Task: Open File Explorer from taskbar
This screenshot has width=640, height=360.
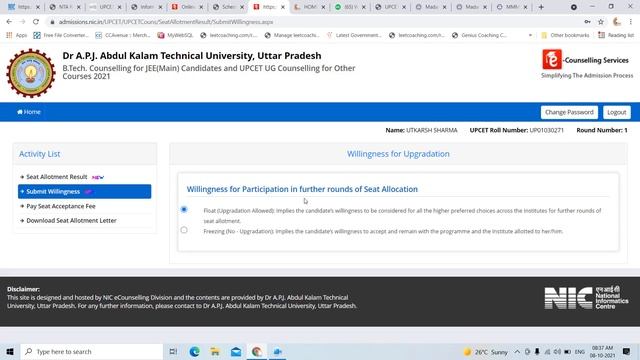Action: [x=215, y=351]
